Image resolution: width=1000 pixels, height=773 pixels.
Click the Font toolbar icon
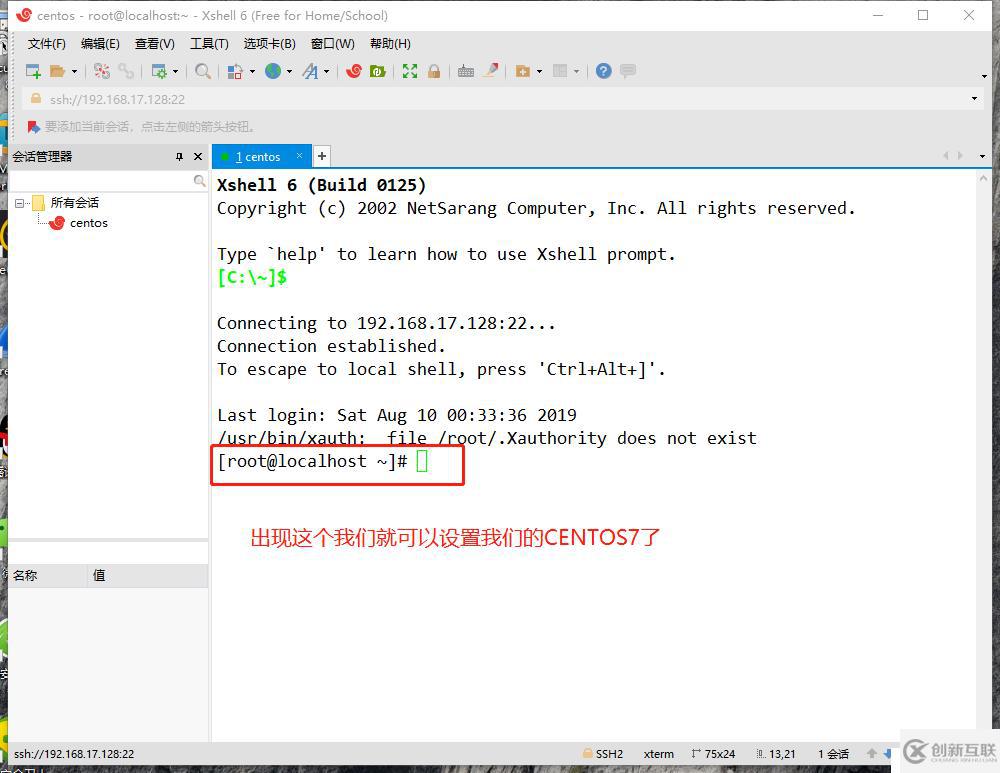click(x=311, y=71)
